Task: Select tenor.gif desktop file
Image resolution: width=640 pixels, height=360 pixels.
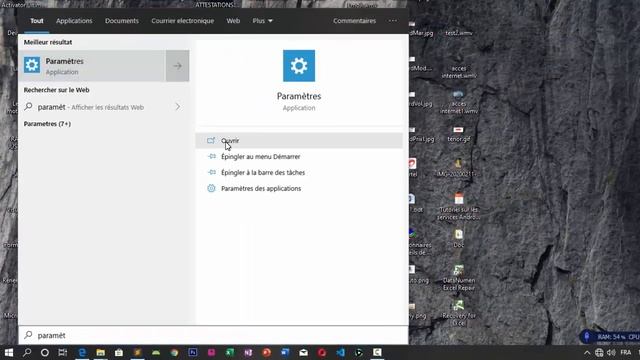Action: pos(459,134)
